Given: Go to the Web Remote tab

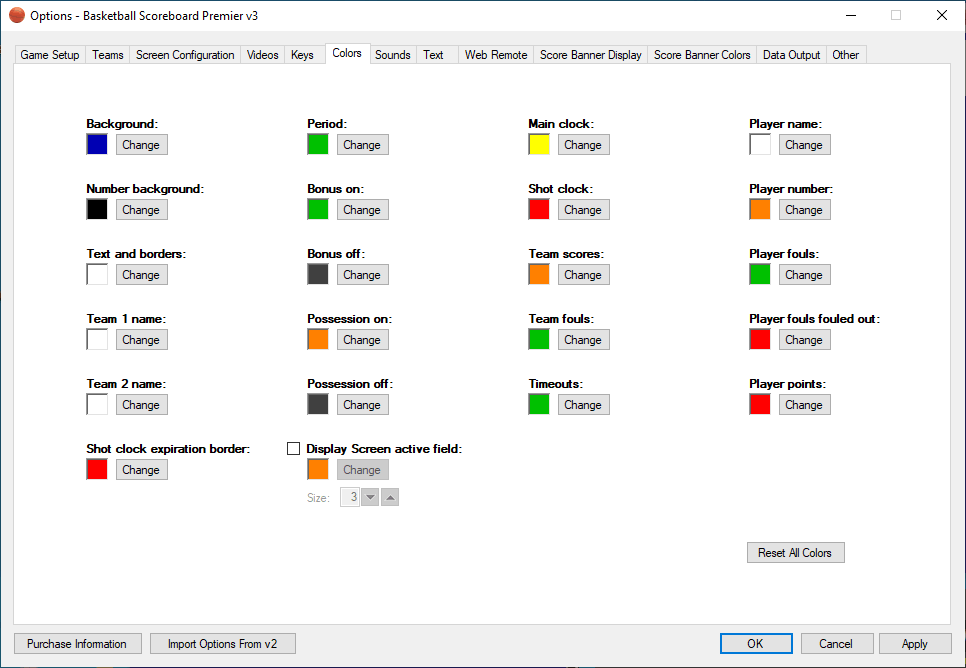Looking at the screenshot, I should 495,55.
